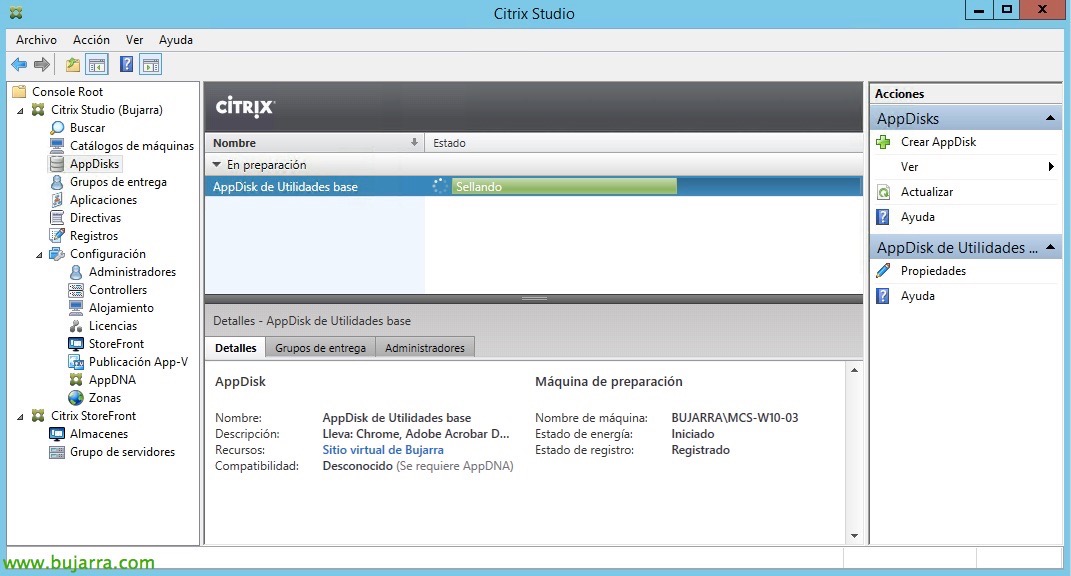
Task: Click the Back arrow toolbar icon
Action: click(19, 65)
